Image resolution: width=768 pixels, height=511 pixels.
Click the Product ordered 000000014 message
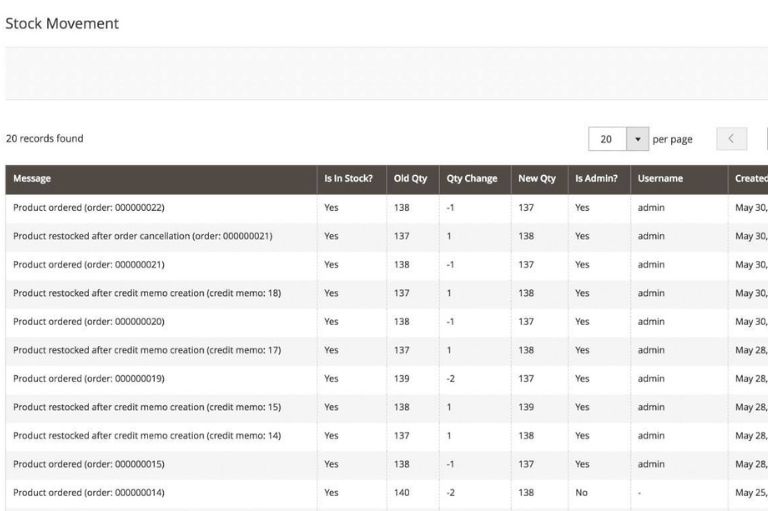89,492
